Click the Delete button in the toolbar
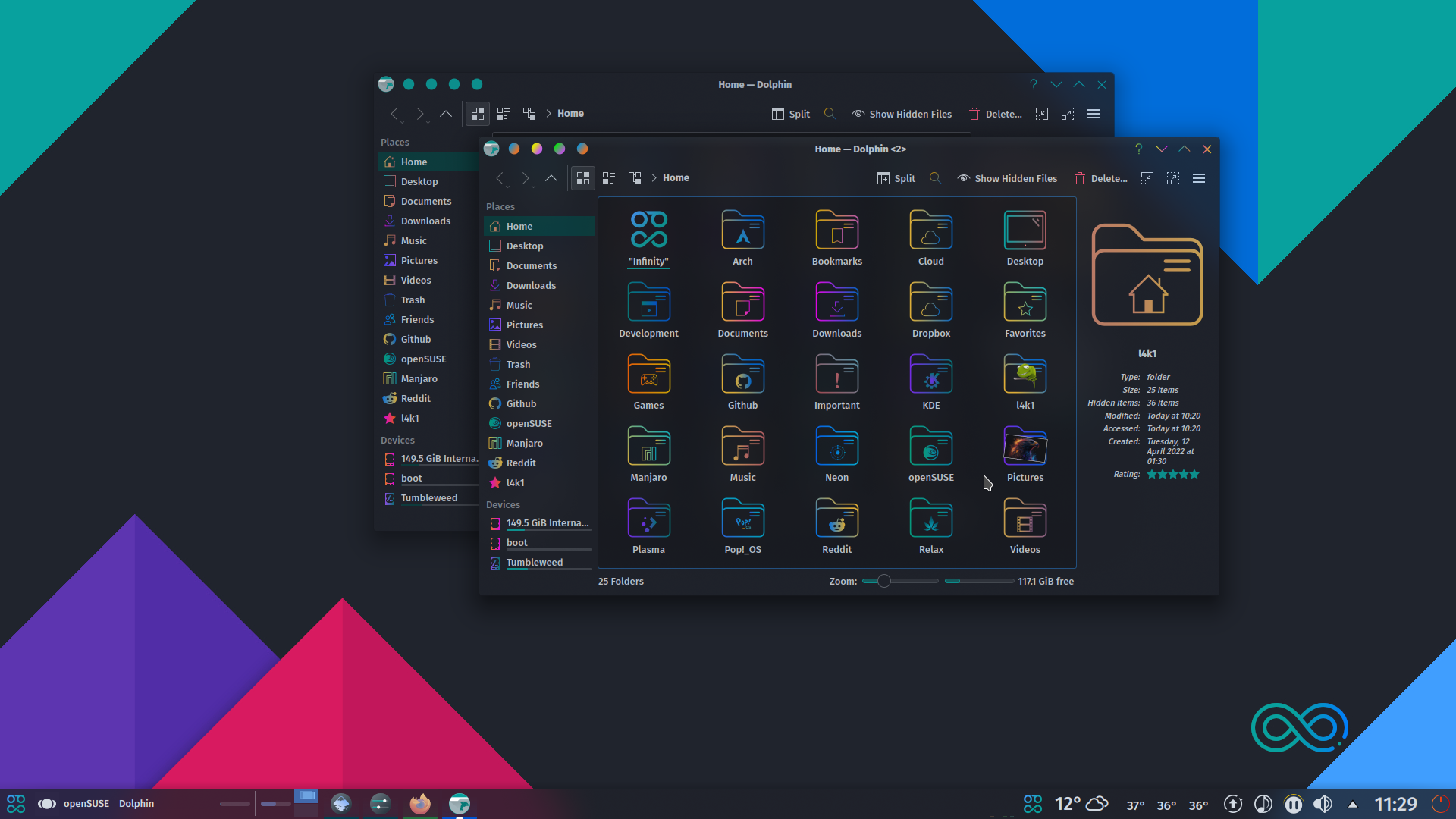1456x819 pixels. tap(1101, 178)
